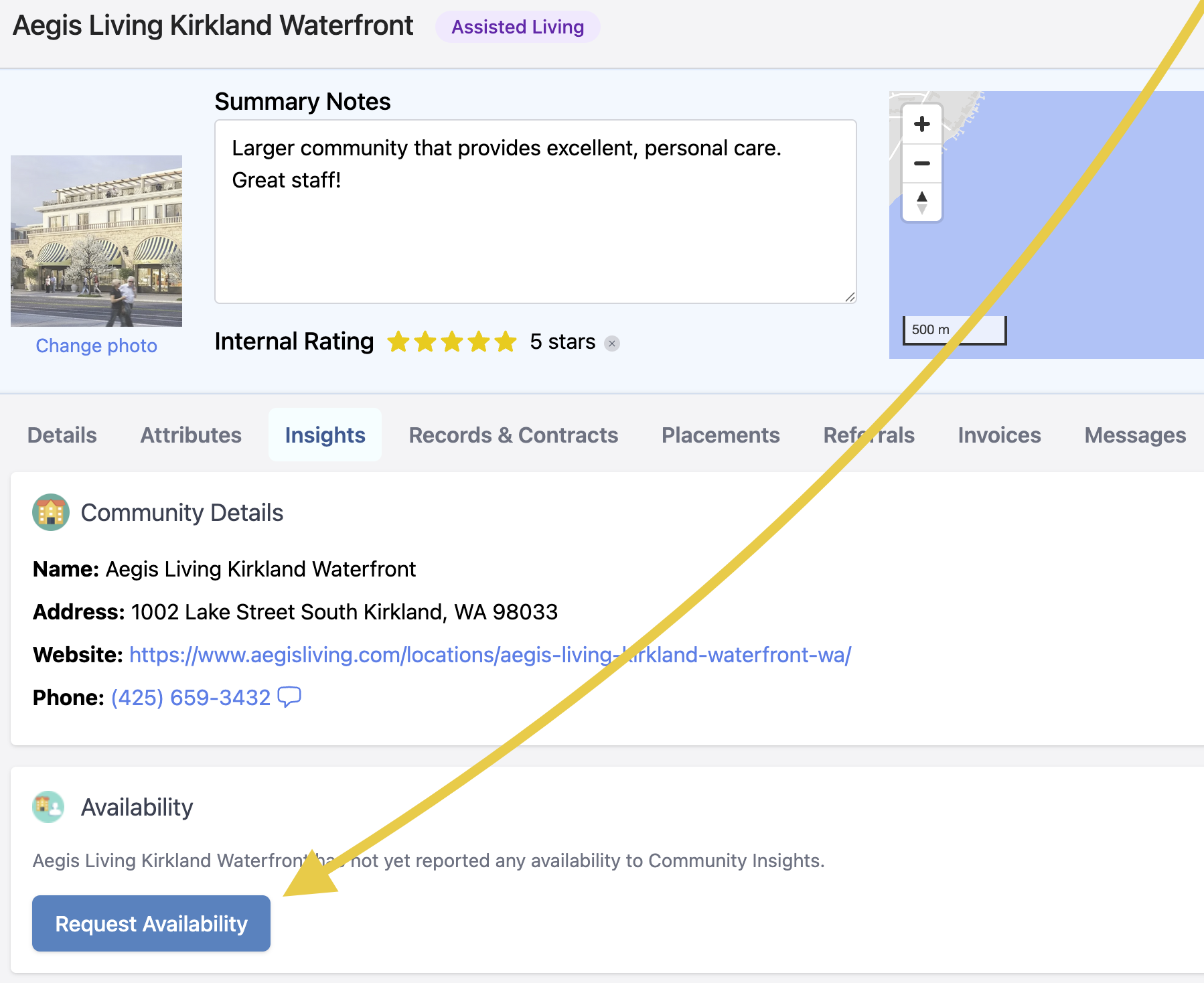Image resolution: width=1204 pixels, height=983 pixels.
Task: Call the (425) 659-3432 phone link
Action: pos(191,697)
